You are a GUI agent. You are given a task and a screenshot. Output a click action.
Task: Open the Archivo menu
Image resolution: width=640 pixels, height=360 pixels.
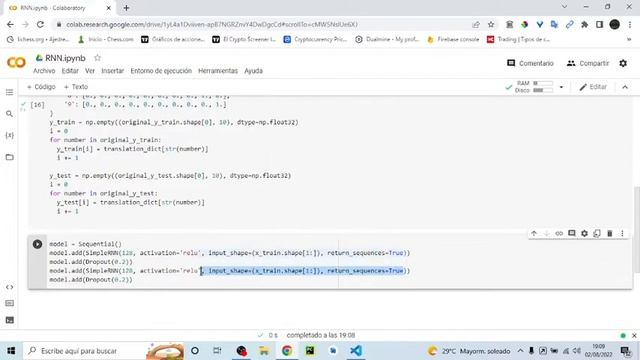(x=44, y=71)
